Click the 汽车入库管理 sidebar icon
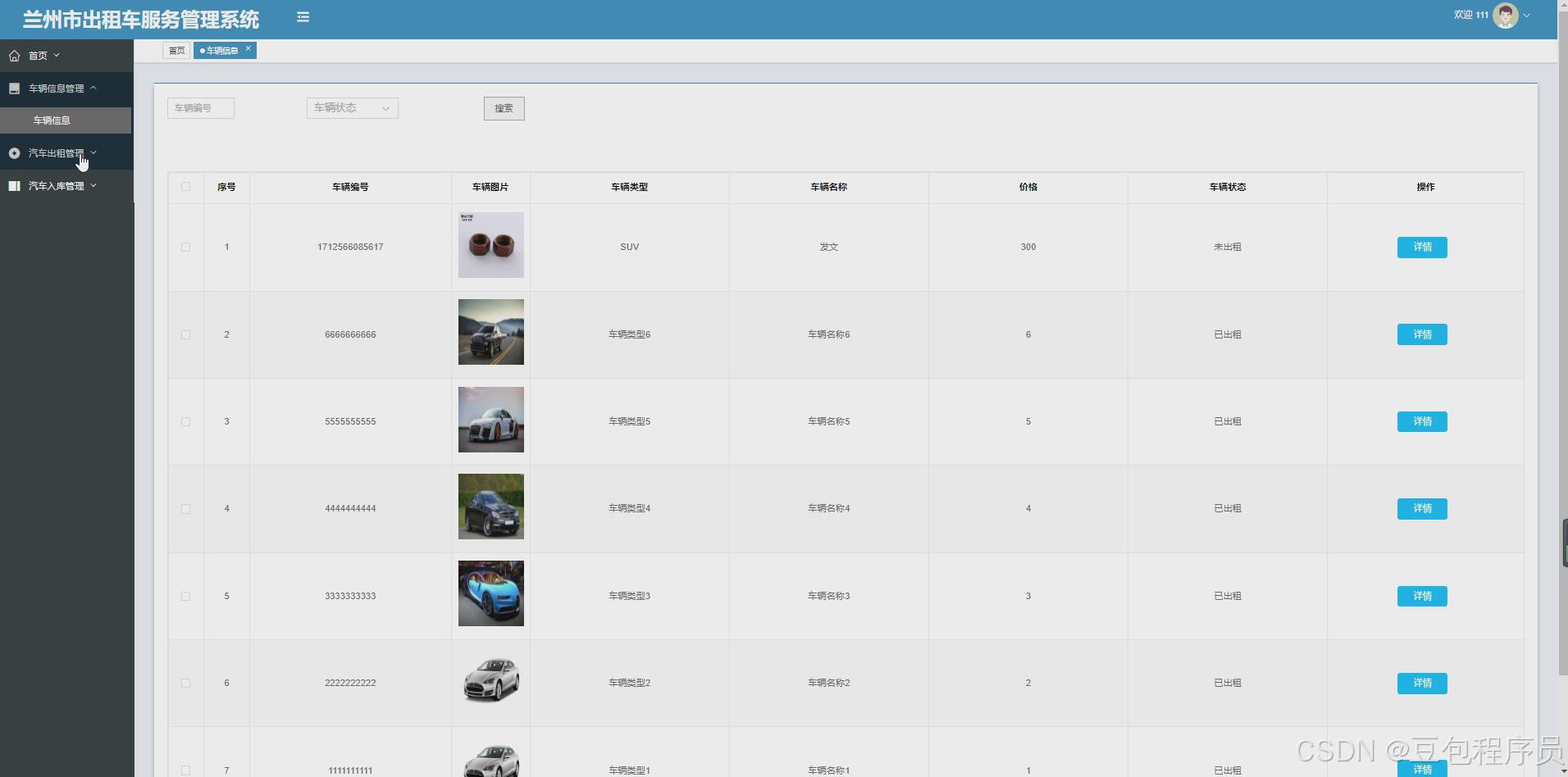Screen dimensions: 1568x777 point(14,186)
